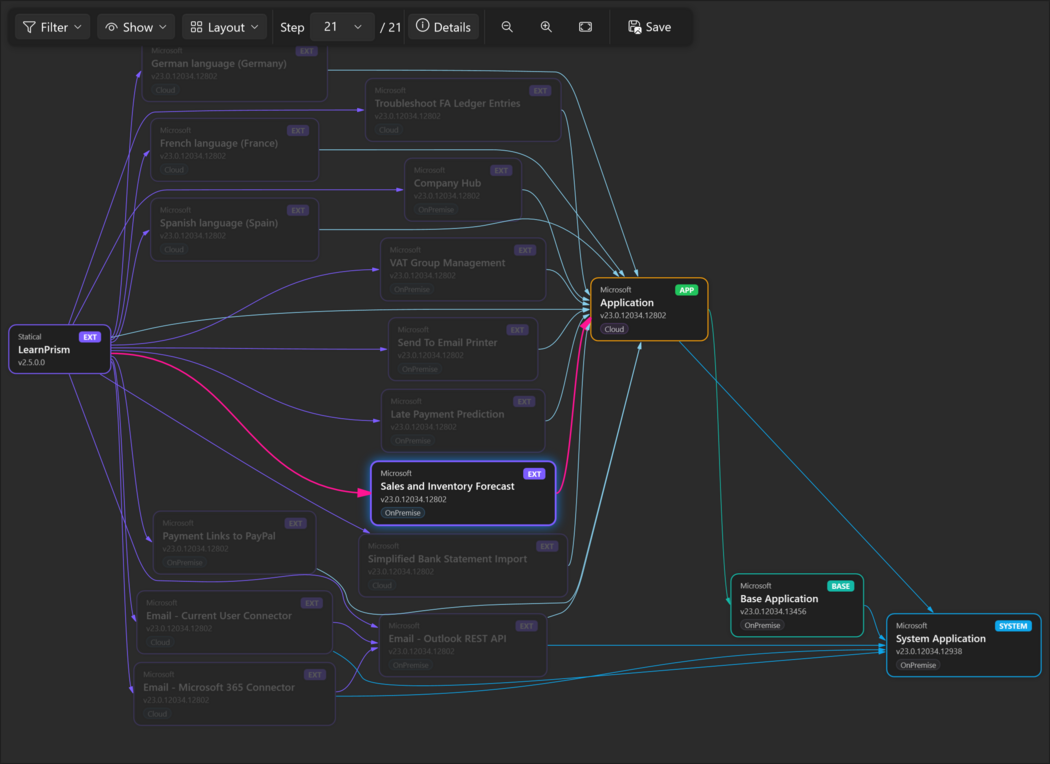This screenshot has height=764, width=1050.
Task: Open the Show visibility dropdown
Action: point(137,27)
